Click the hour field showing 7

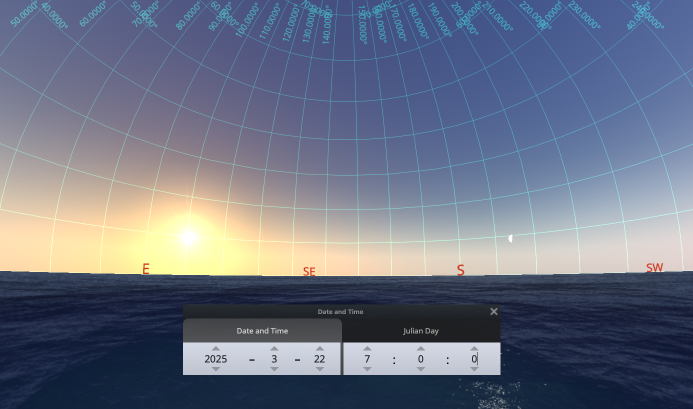pyautogui.click(x=367, y=359)
